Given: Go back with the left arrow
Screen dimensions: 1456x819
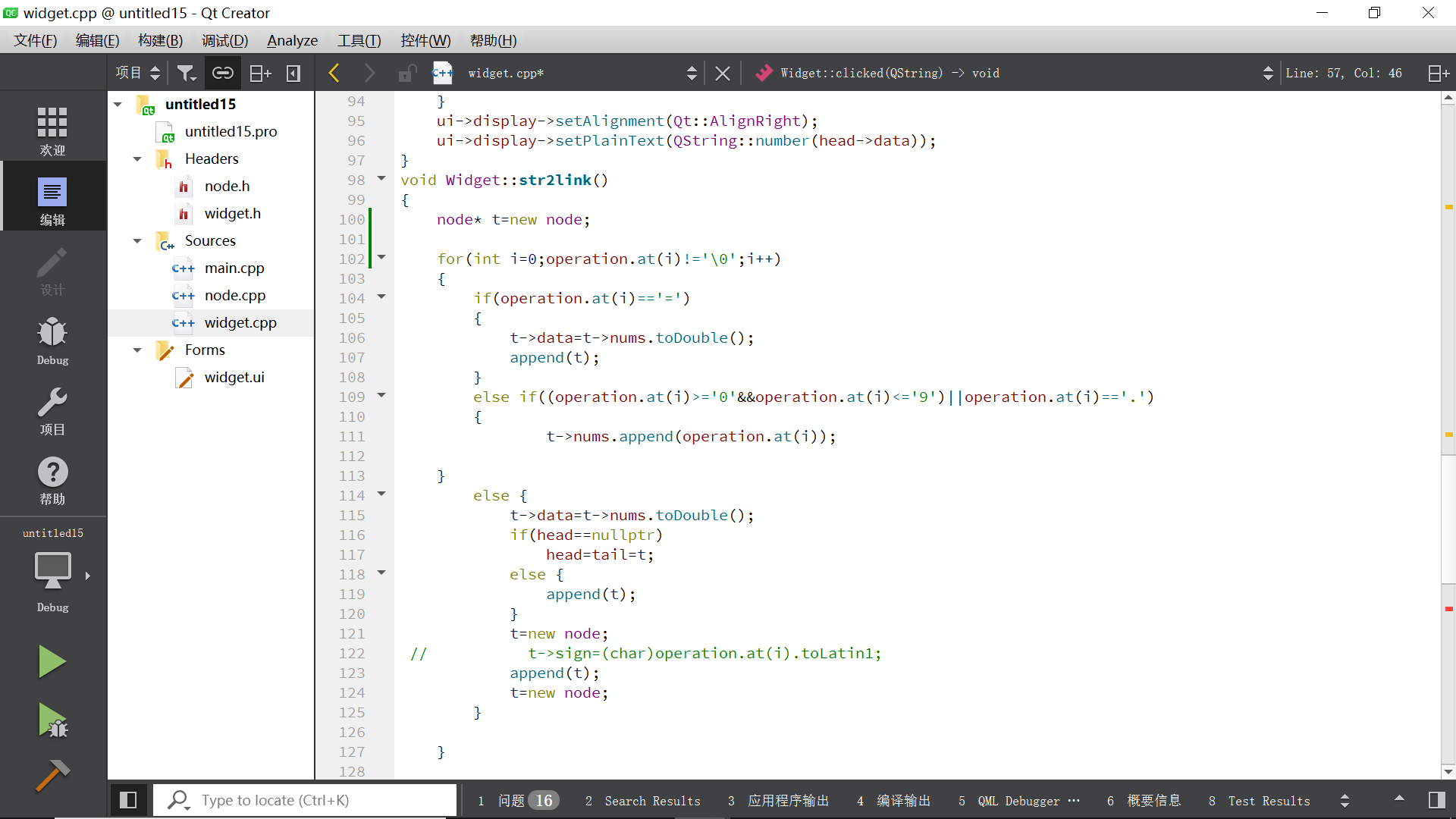Looking at the screenshot, I should [334, 73].
